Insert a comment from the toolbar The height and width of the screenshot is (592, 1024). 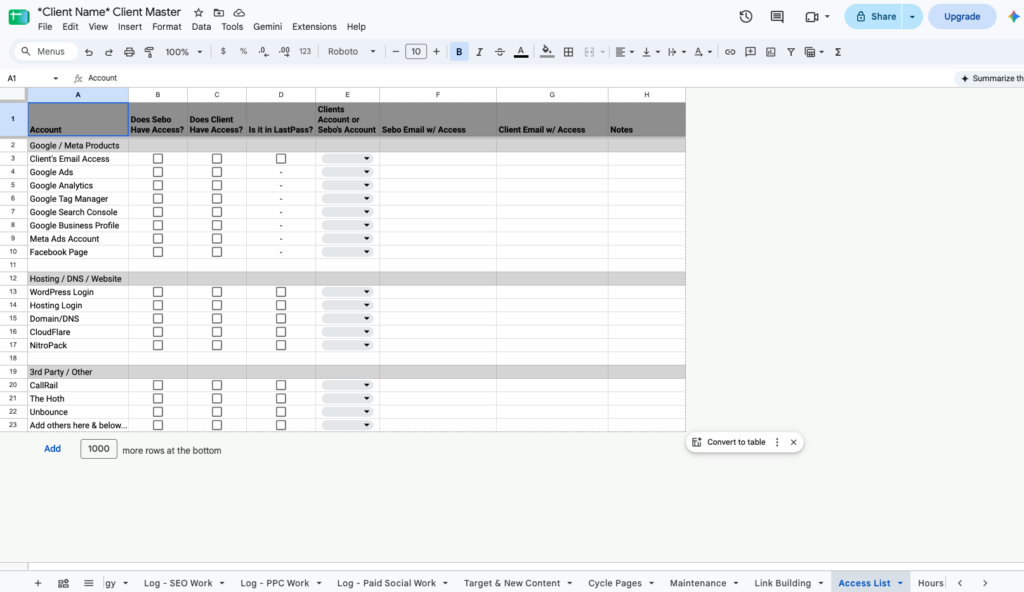tap(750, 52)
